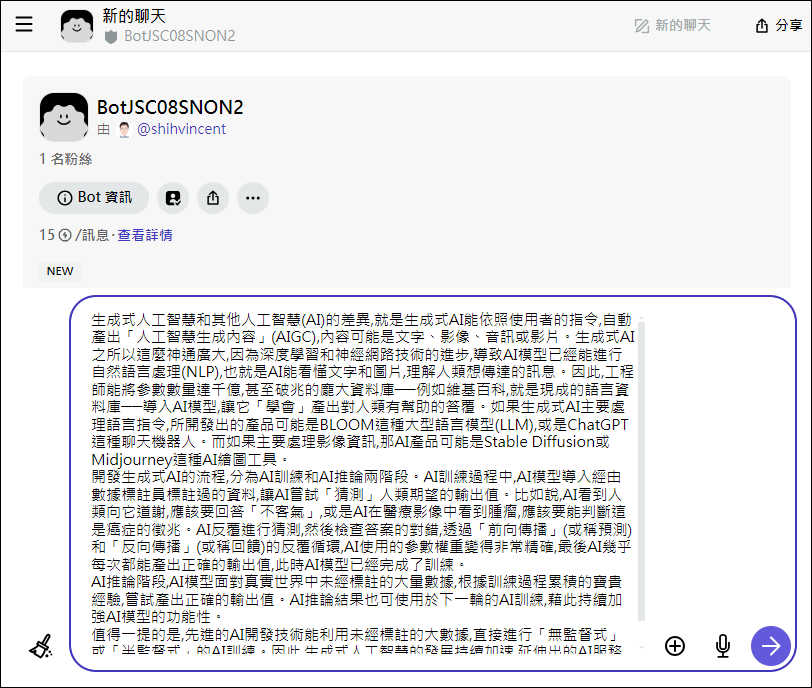Viewport: 812px width, 688px height.
Task: Send message with the purple arrow button
Action: 771,646
